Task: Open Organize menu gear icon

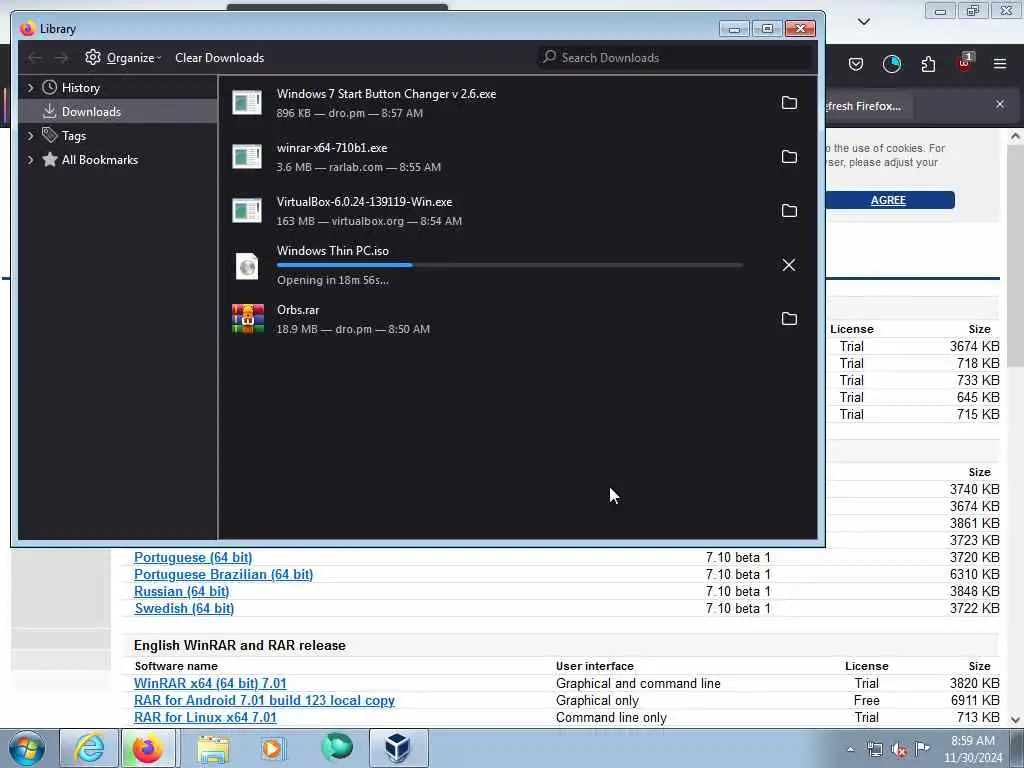Action: [93, 57]
